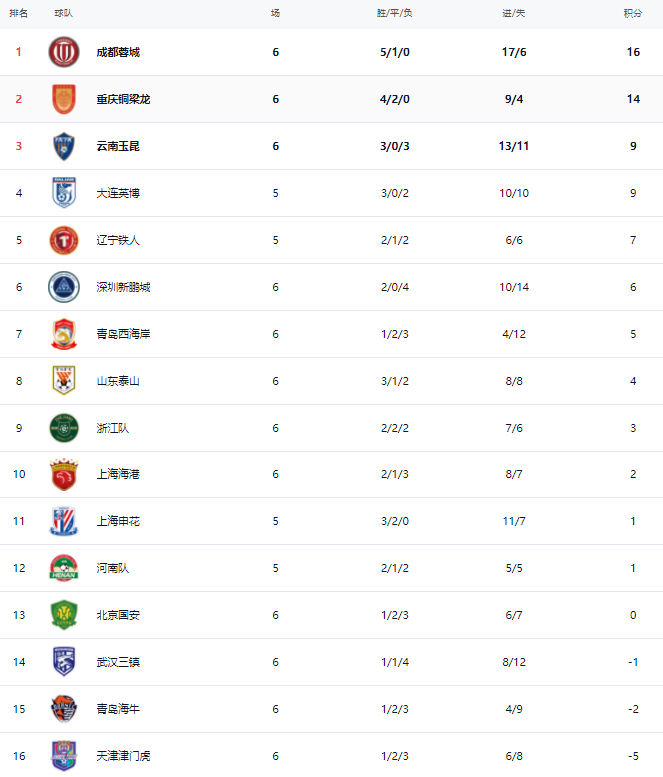The height and width of the screenshot is (777, 663).
Task: Open the 武汉三镇 team name link
Action: (x=118, y=662)
